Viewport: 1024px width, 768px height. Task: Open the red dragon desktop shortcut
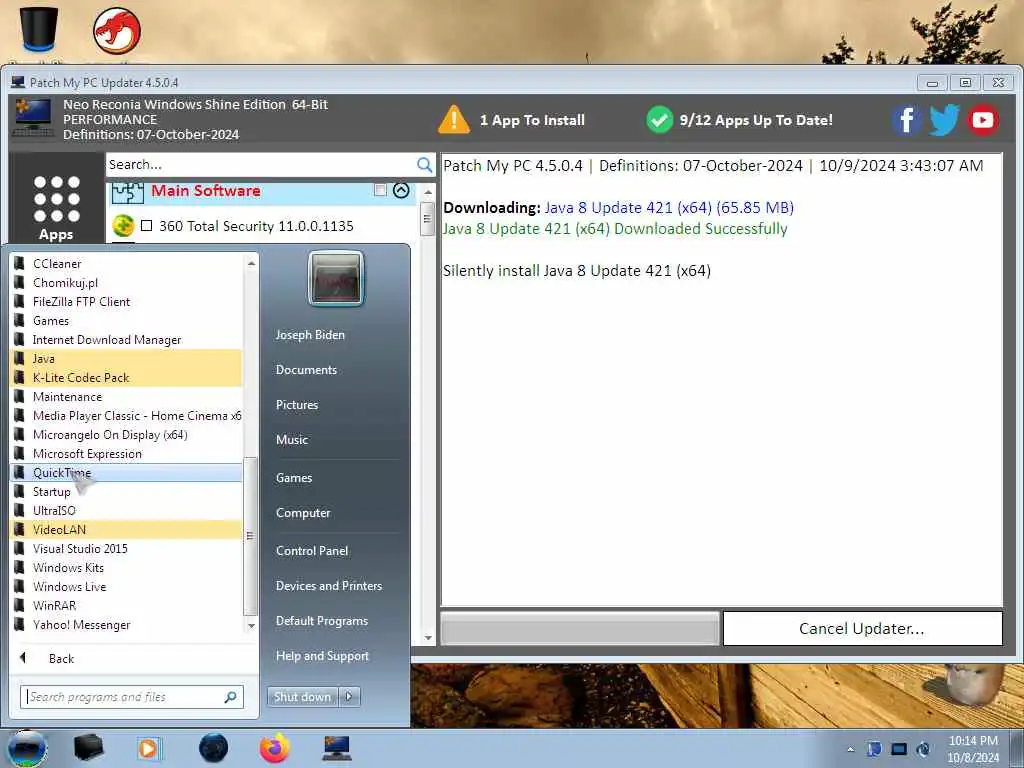117,31
